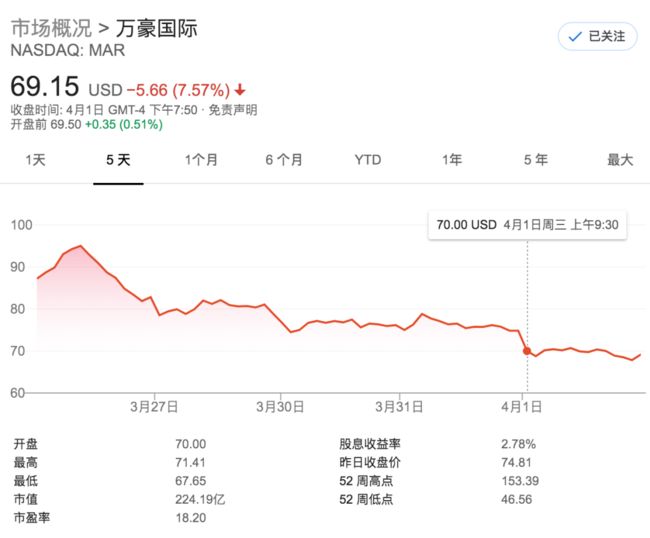View the 5 年 chart range
The width and height of the screenshot is (650, 538).
click(x=536, y=160)
